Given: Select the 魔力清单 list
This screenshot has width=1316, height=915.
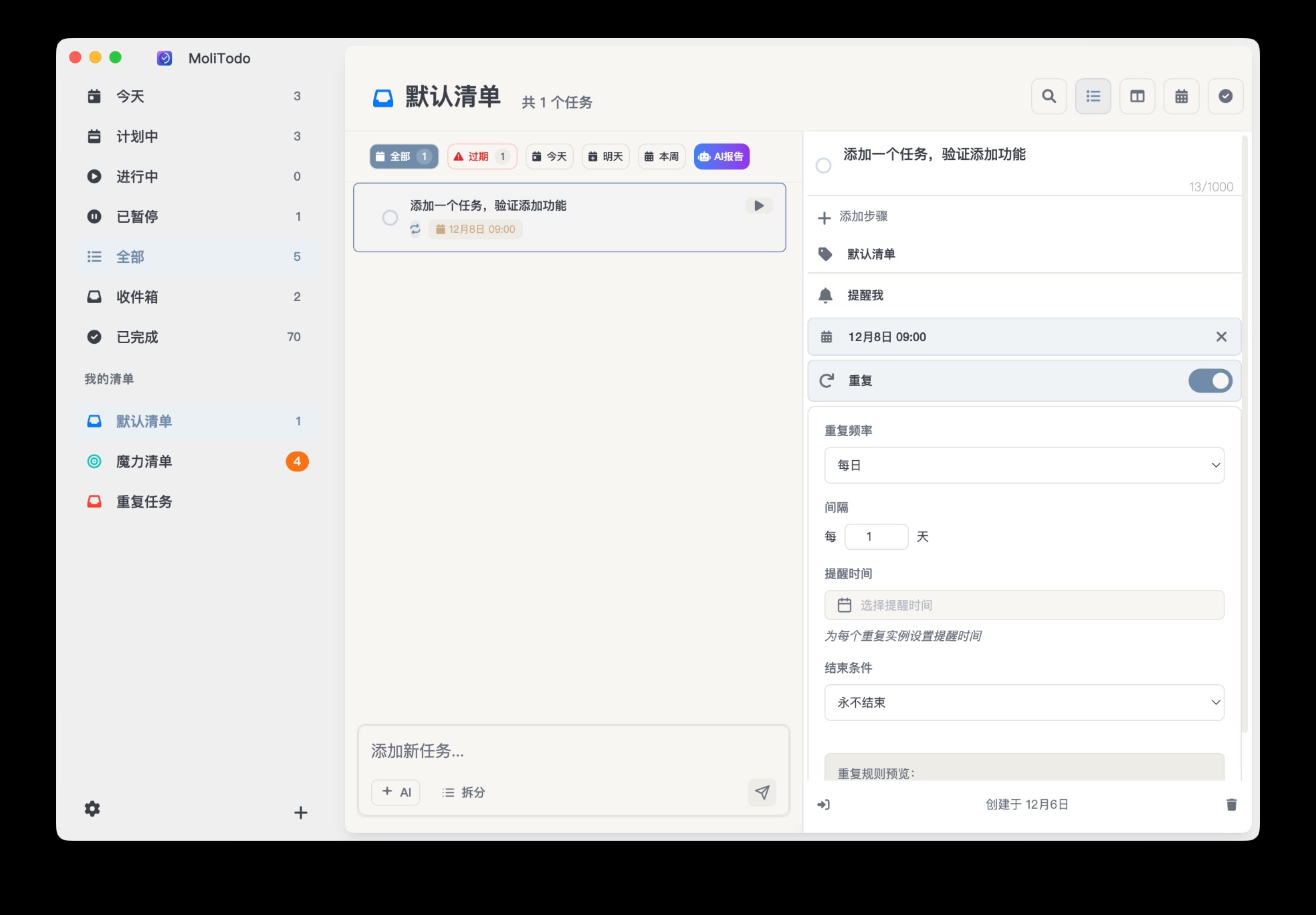Looking at the screenshot, I should click(x=196, y=462).
